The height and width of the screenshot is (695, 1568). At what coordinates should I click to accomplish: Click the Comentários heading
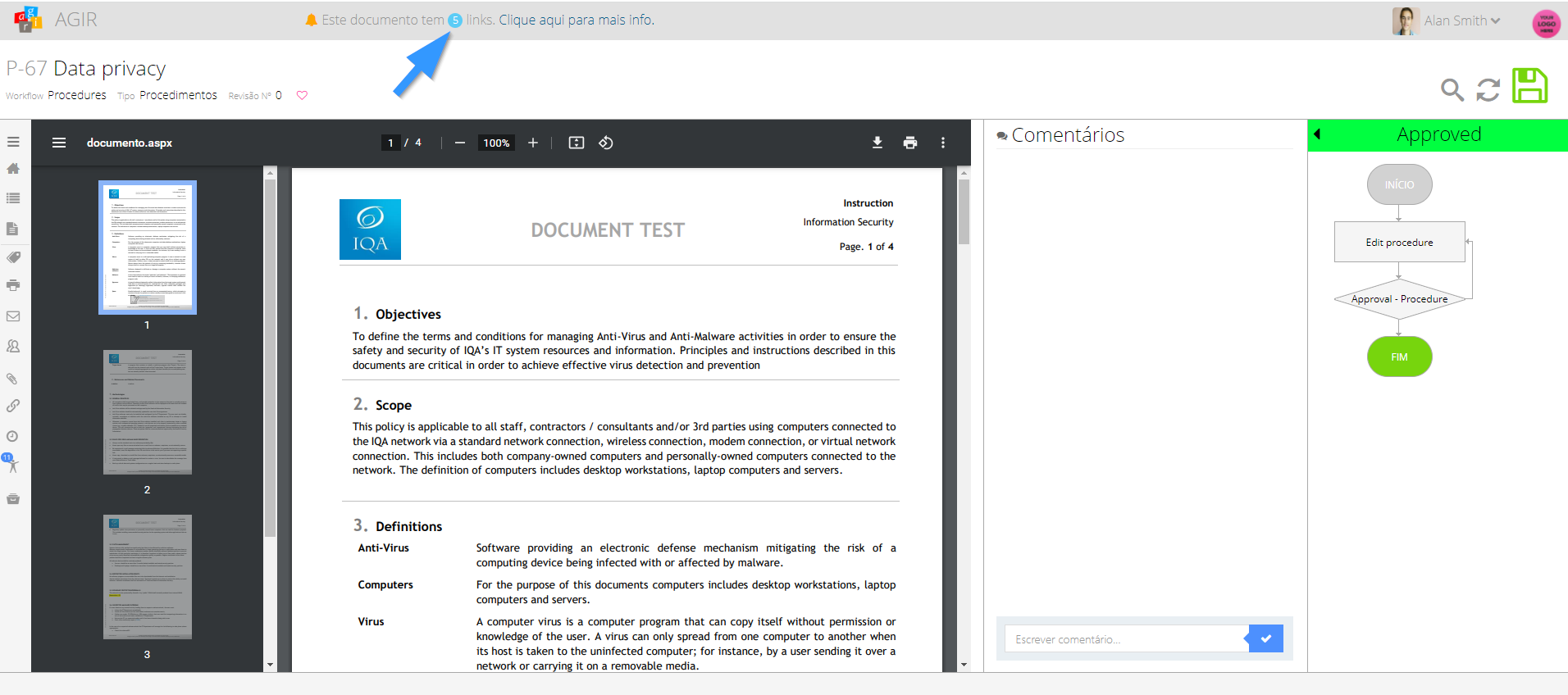[x=1068, y=134]
